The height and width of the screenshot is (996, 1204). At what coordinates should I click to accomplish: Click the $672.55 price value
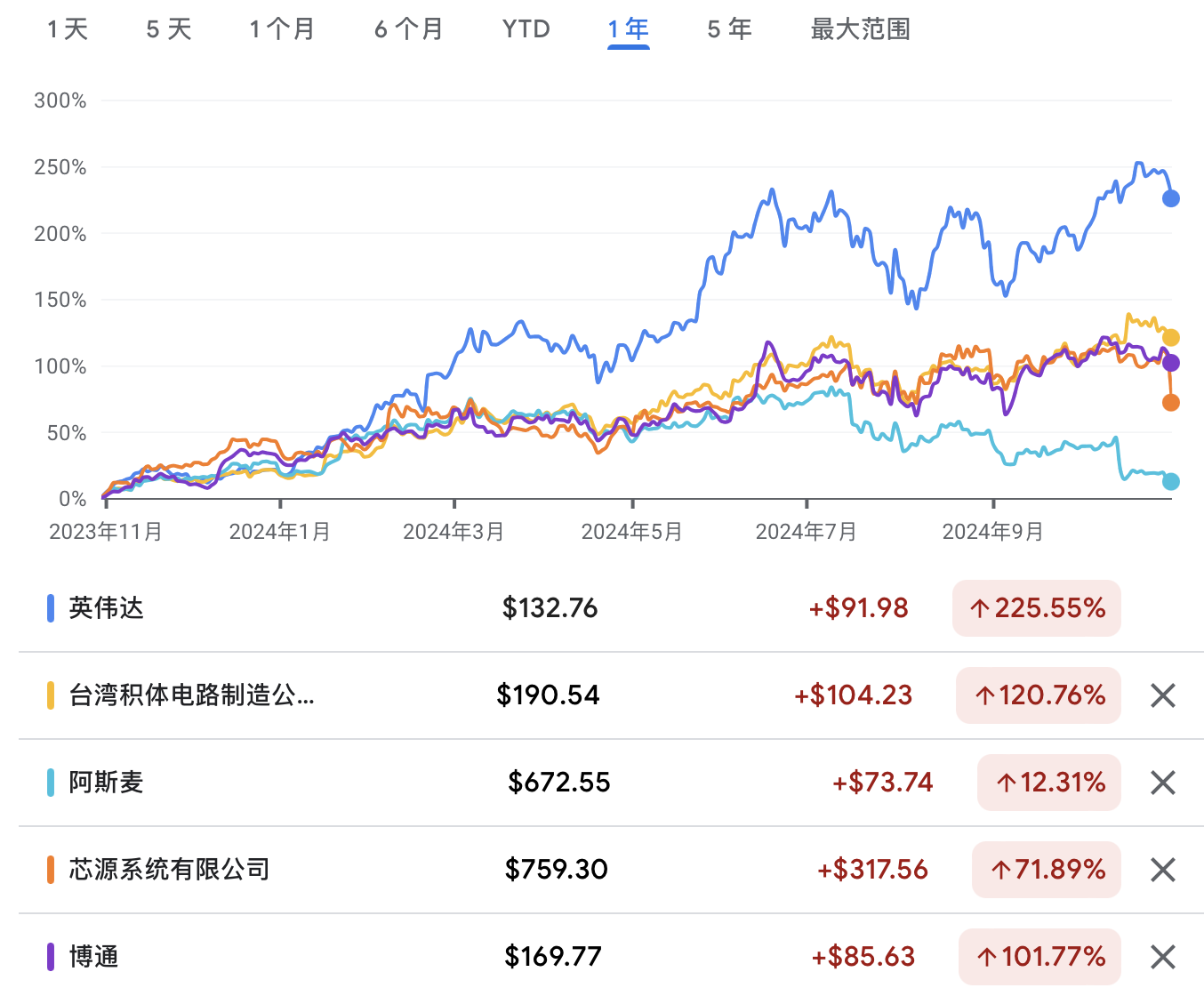559,783
